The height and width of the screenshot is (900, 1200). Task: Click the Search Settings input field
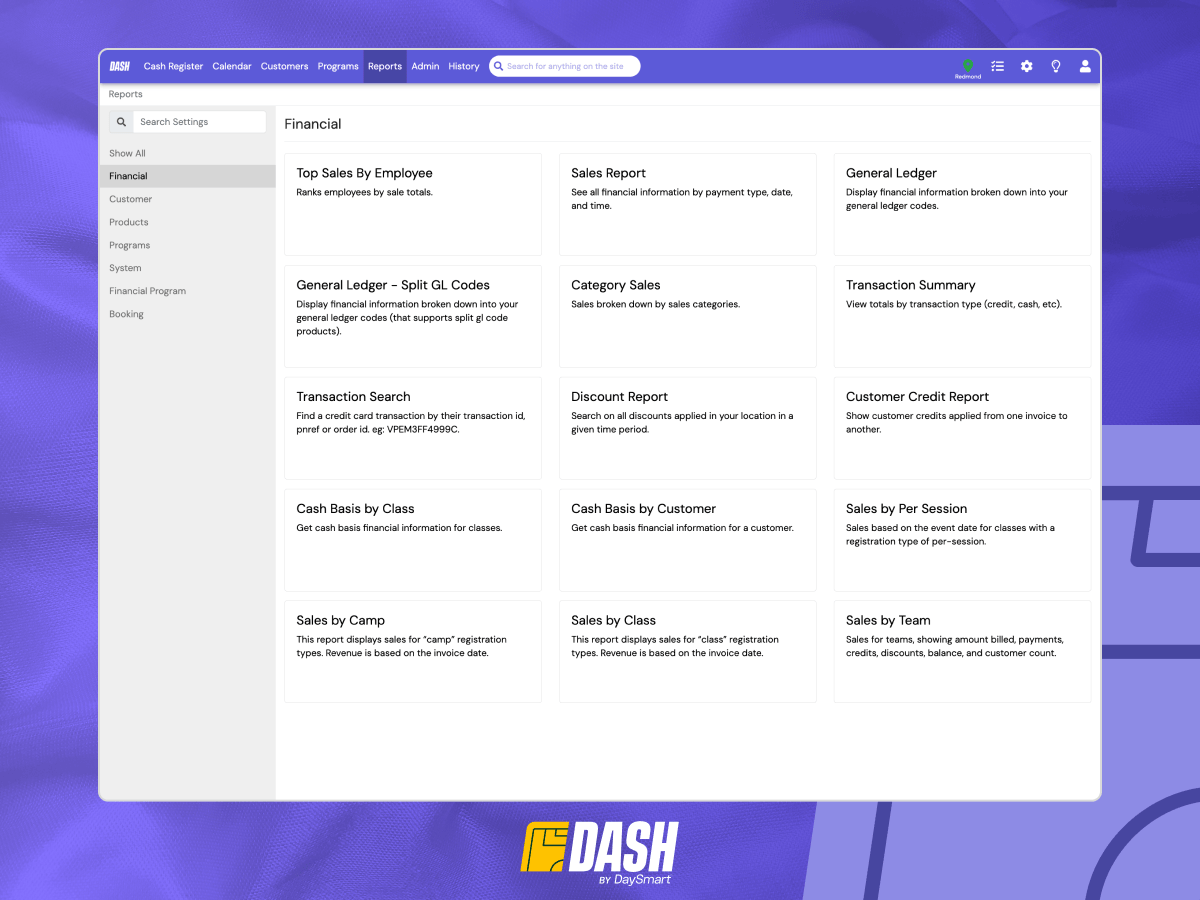click(x=199, y=121)
